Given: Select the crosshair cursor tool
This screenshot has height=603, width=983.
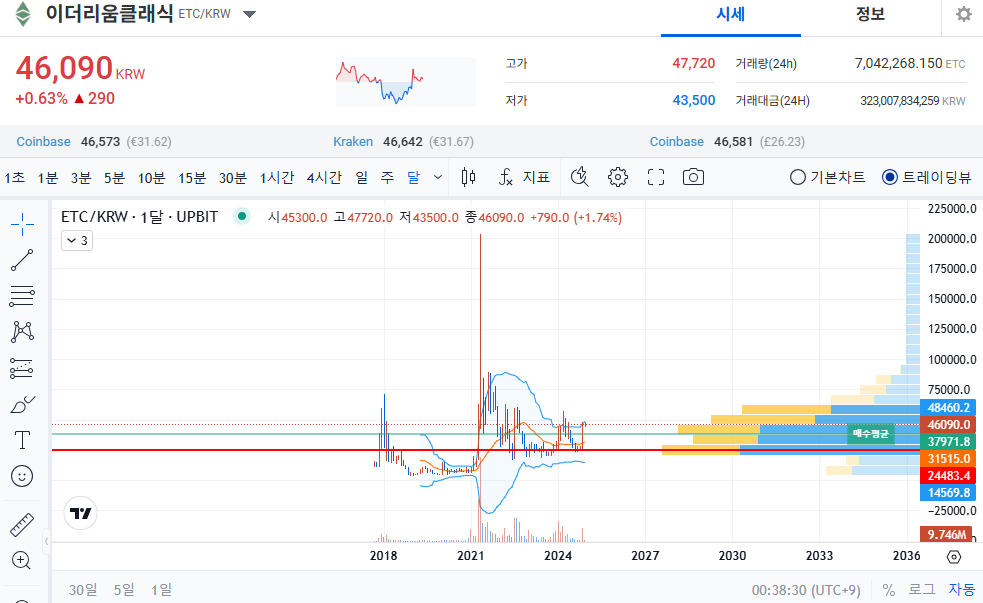Looking at the screenshot, I should click(22, 224).
